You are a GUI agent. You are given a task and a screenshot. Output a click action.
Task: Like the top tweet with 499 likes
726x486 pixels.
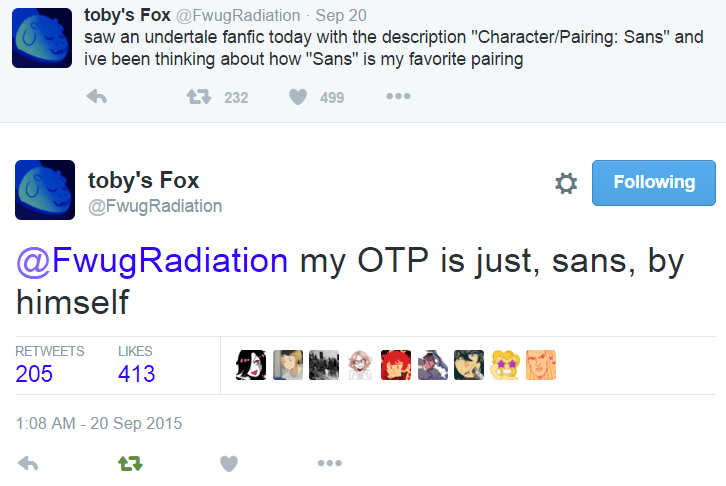298,97
